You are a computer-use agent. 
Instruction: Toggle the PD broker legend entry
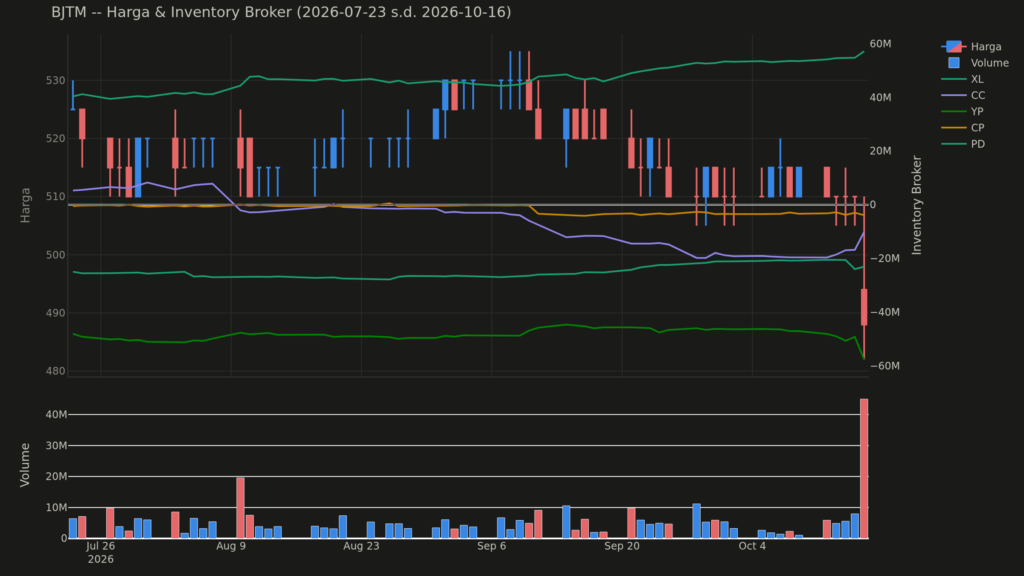[x=963, y=144]
